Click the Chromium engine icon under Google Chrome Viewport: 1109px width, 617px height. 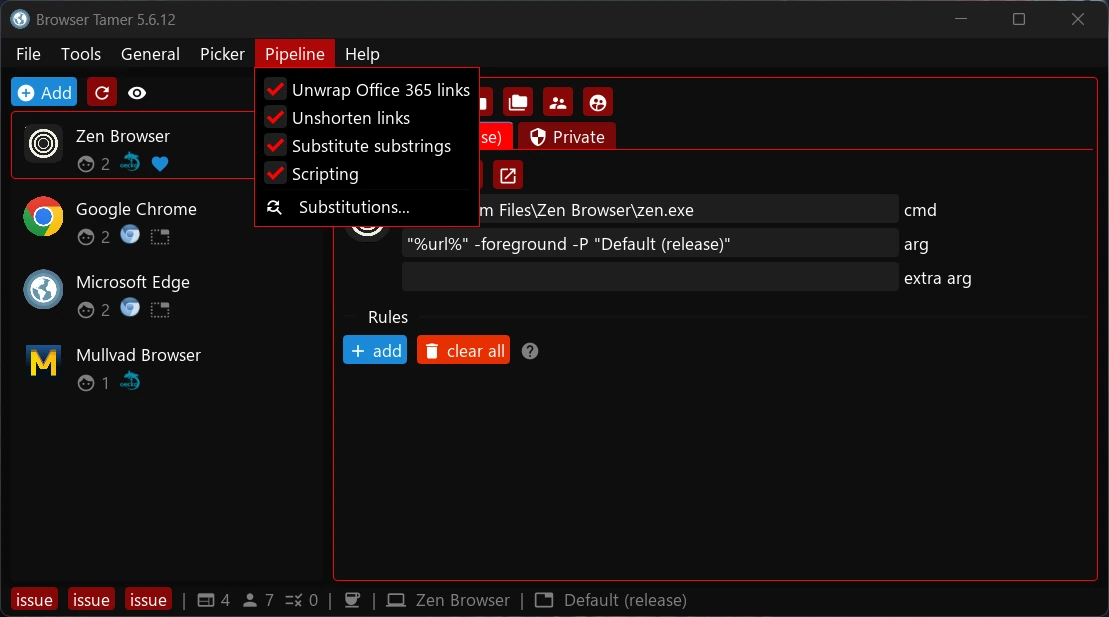pos(130,235)
